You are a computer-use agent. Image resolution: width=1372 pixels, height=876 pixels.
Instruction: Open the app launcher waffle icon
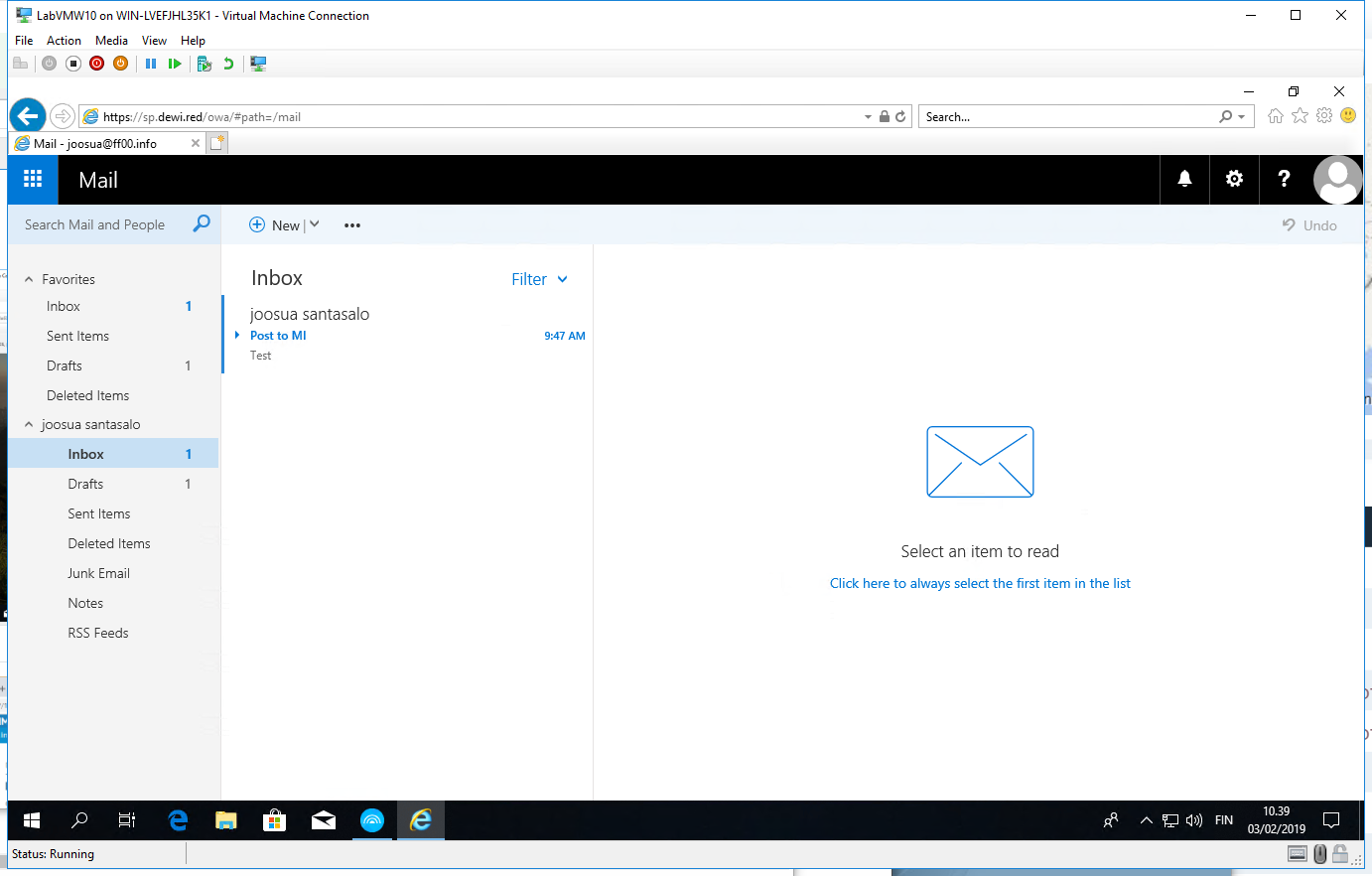tap(33, 180)
